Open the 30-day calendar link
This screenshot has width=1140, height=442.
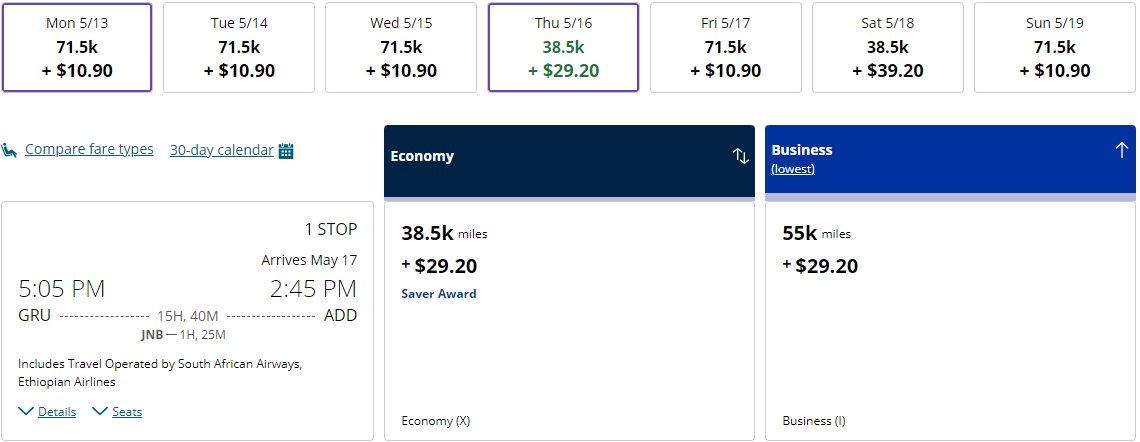click(221, 150)
